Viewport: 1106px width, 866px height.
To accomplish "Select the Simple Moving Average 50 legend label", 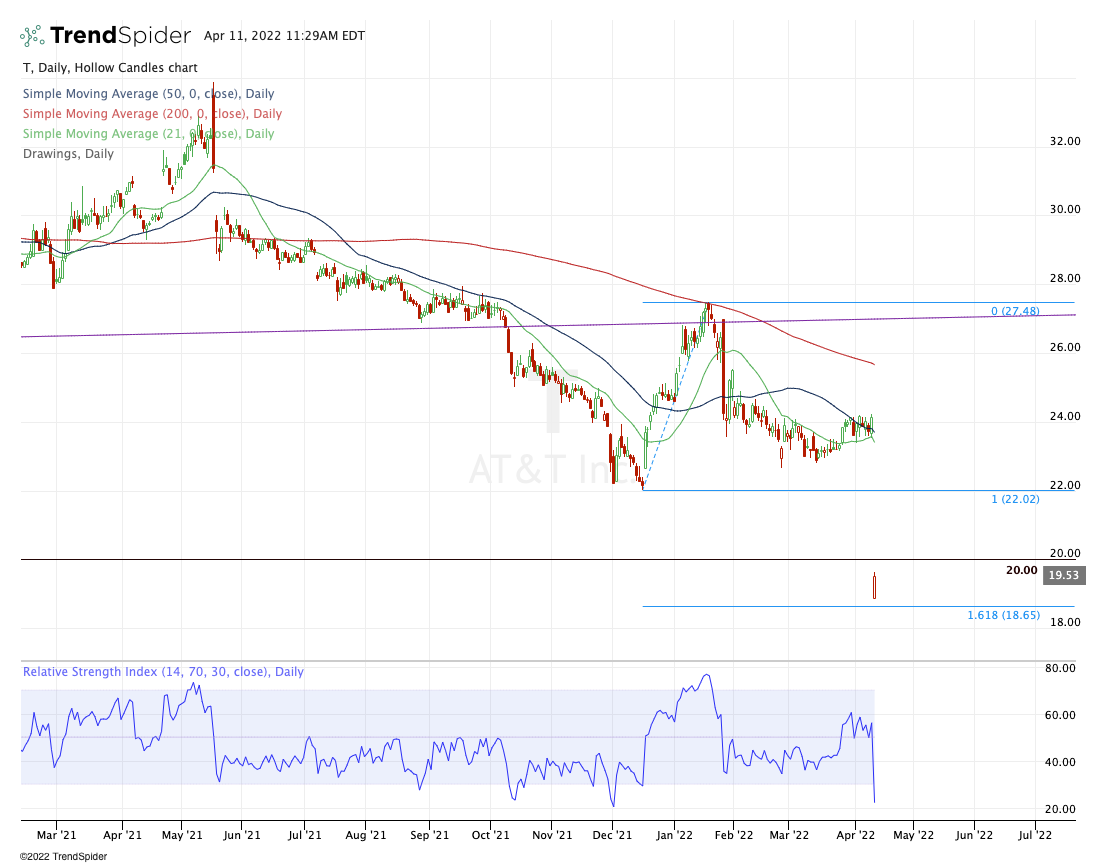I will point(148,94).
